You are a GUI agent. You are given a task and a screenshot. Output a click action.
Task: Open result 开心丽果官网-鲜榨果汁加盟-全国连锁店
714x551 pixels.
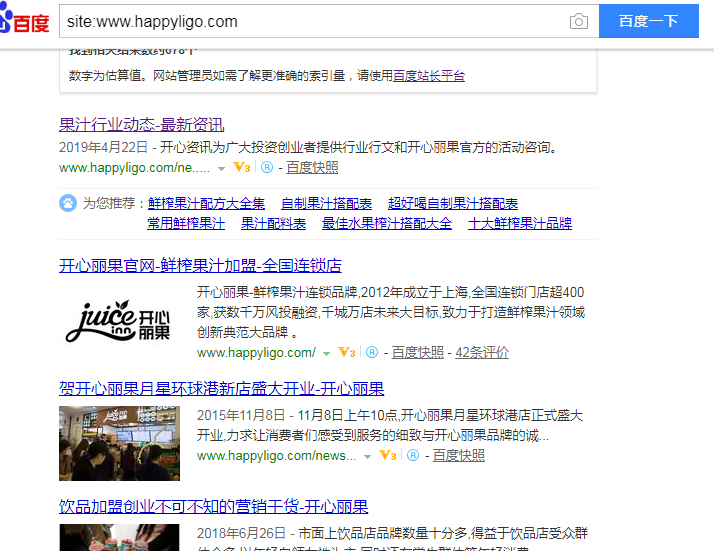pyautogui.click(x=200, y=265)
